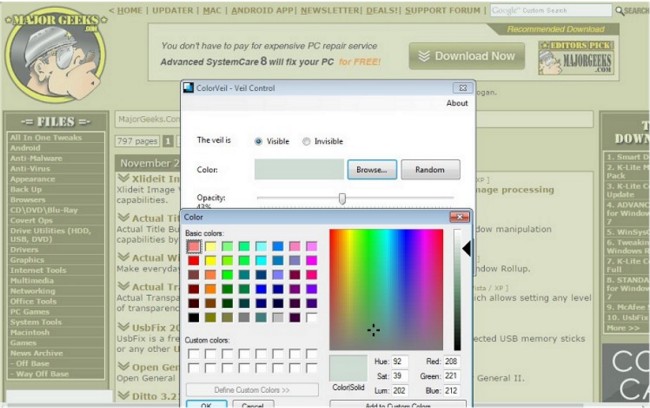Click the veil color preview box

(x=299, y=170)
